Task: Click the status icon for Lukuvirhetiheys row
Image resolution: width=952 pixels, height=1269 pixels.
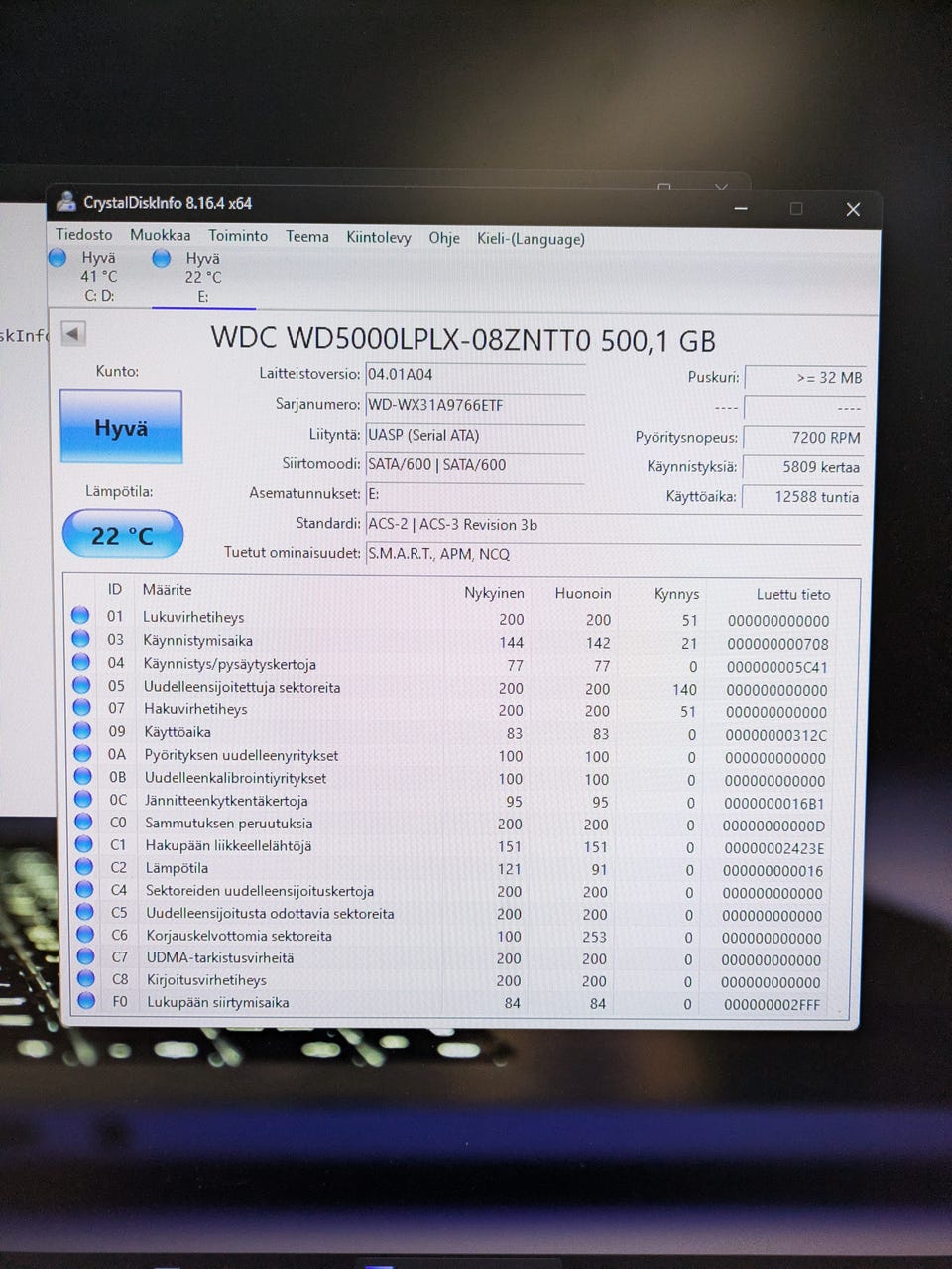Action: [80, 616]
